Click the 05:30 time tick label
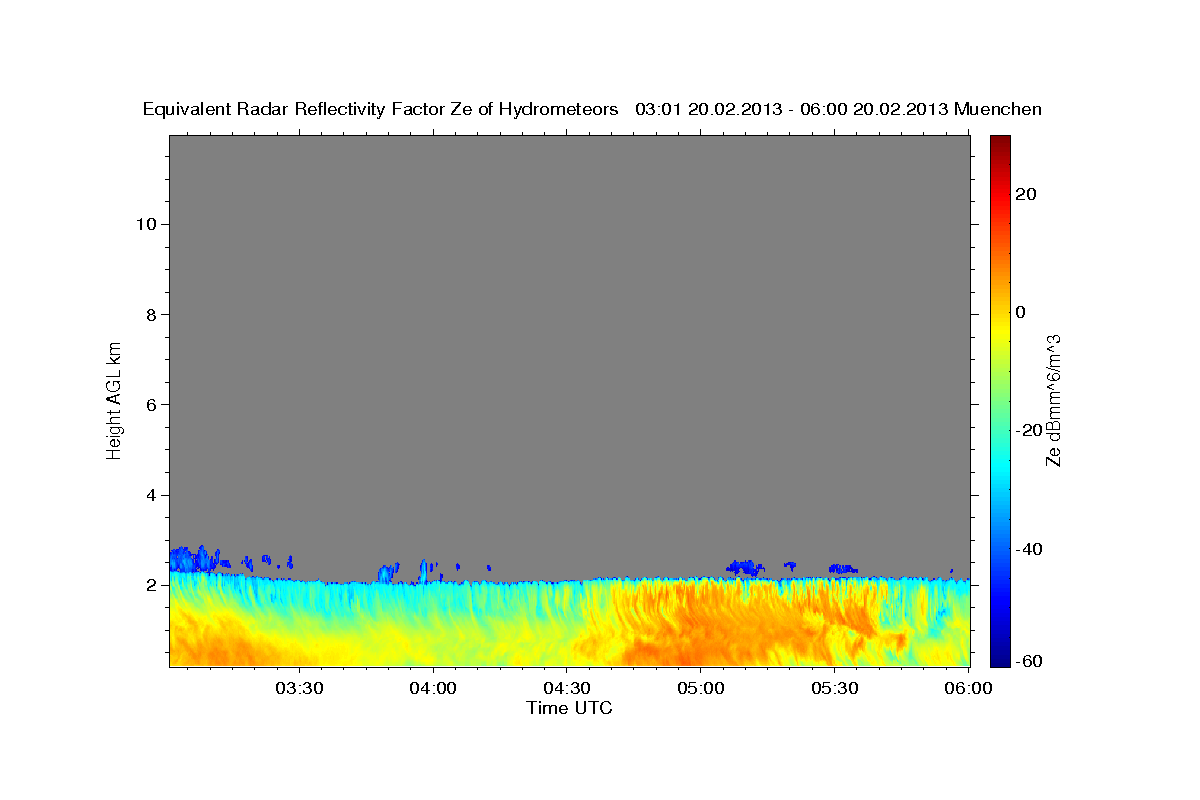Viewport: 1200px width, 800px height. tap(835, 689)
